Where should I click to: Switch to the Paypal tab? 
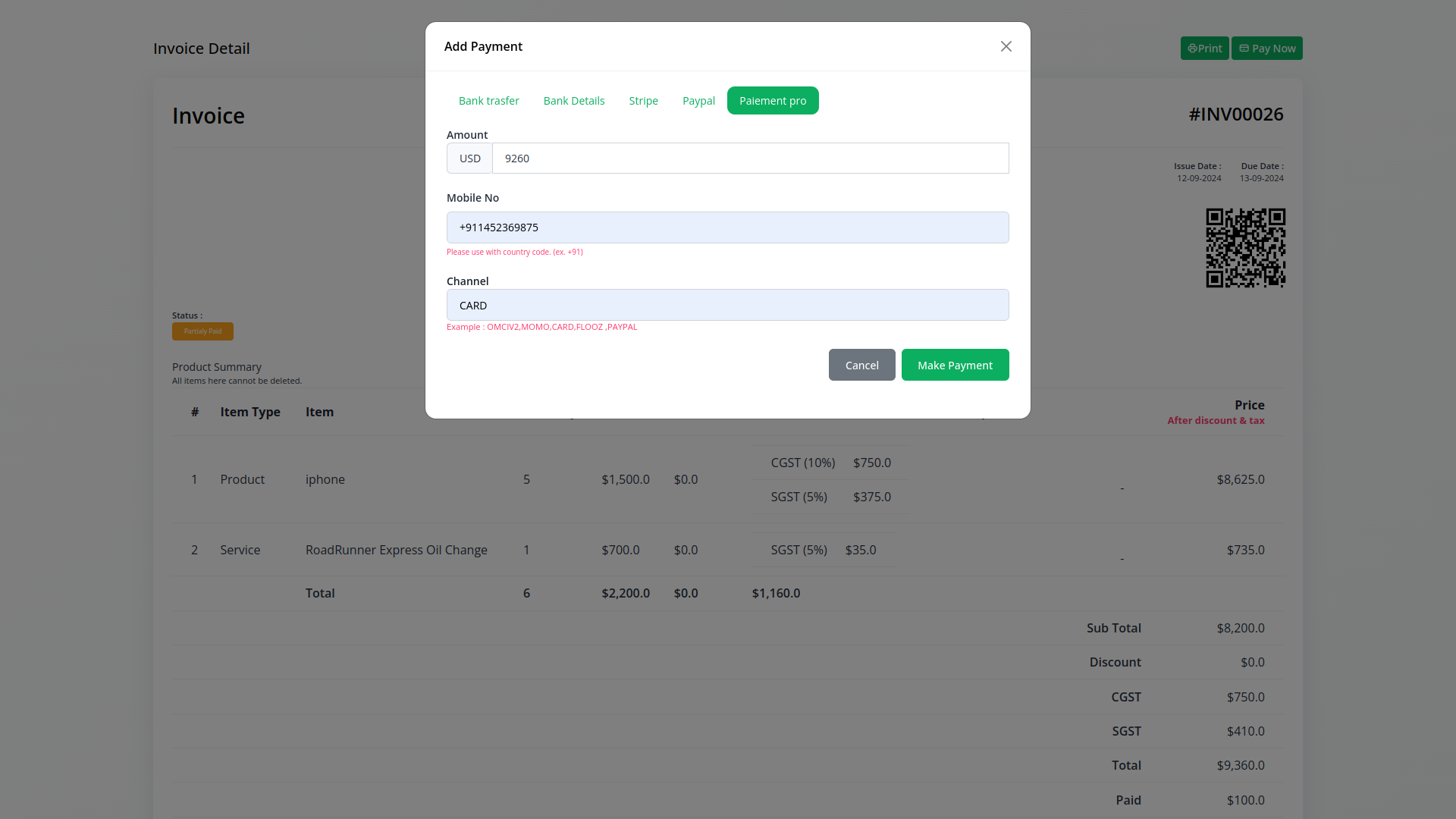coord(698,101)
